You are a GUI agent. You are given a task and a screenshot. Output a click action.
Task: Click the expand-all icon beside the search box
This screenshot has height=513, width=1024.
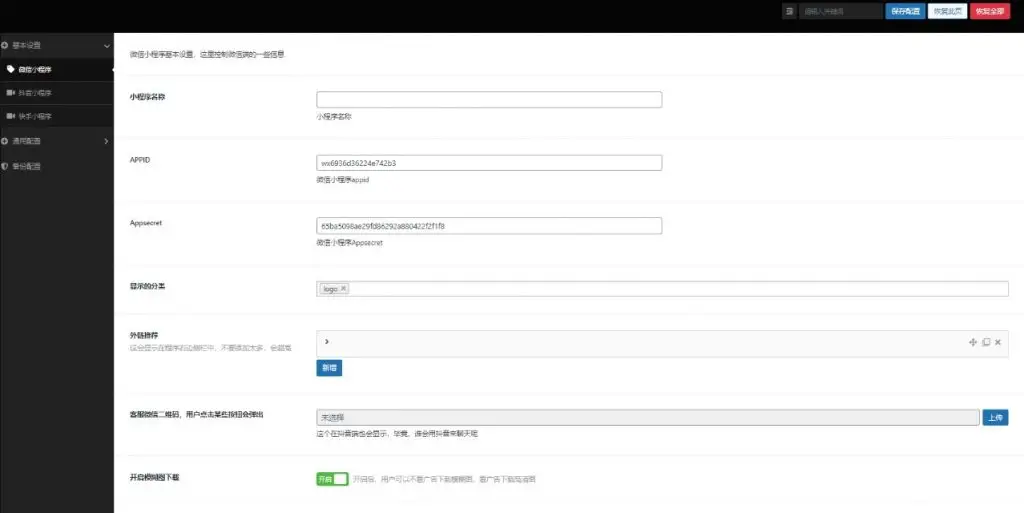coord(790,11)
